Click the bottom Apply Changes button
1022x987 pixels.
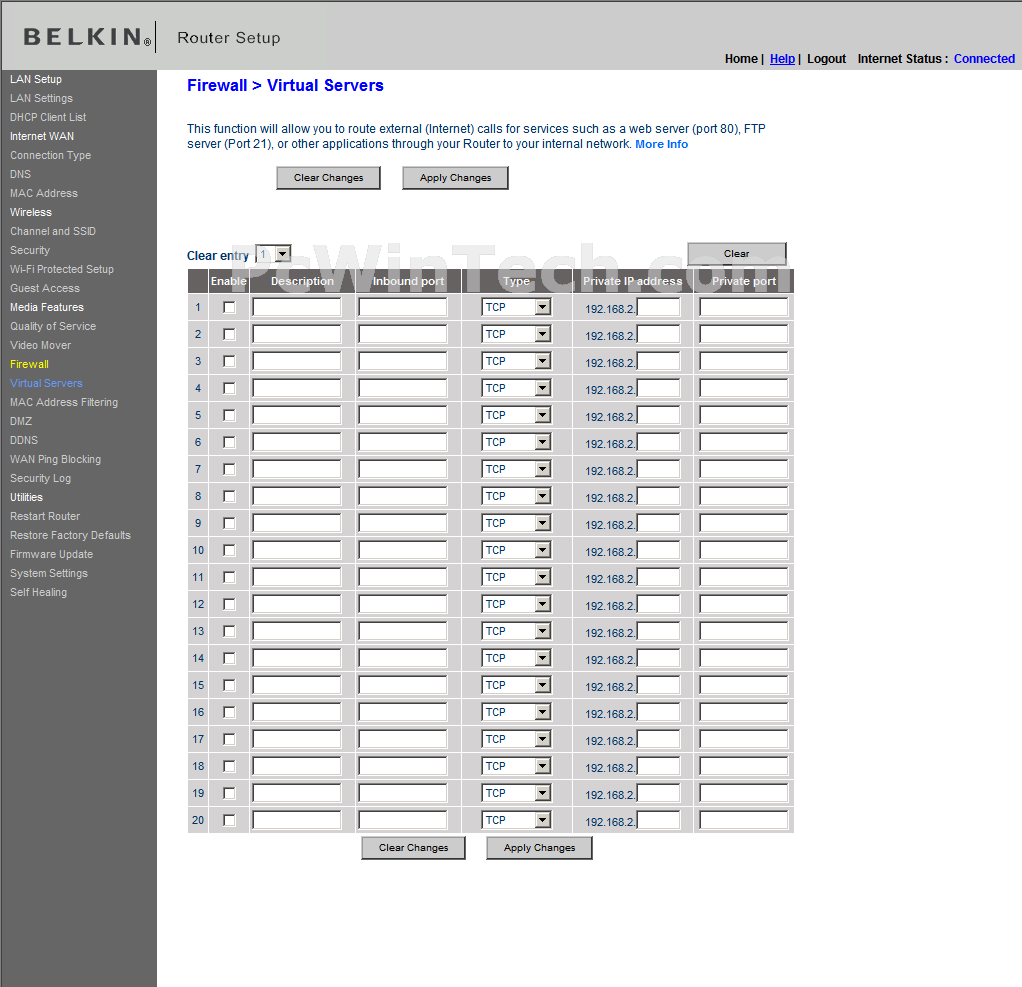(x=540, y=848)
